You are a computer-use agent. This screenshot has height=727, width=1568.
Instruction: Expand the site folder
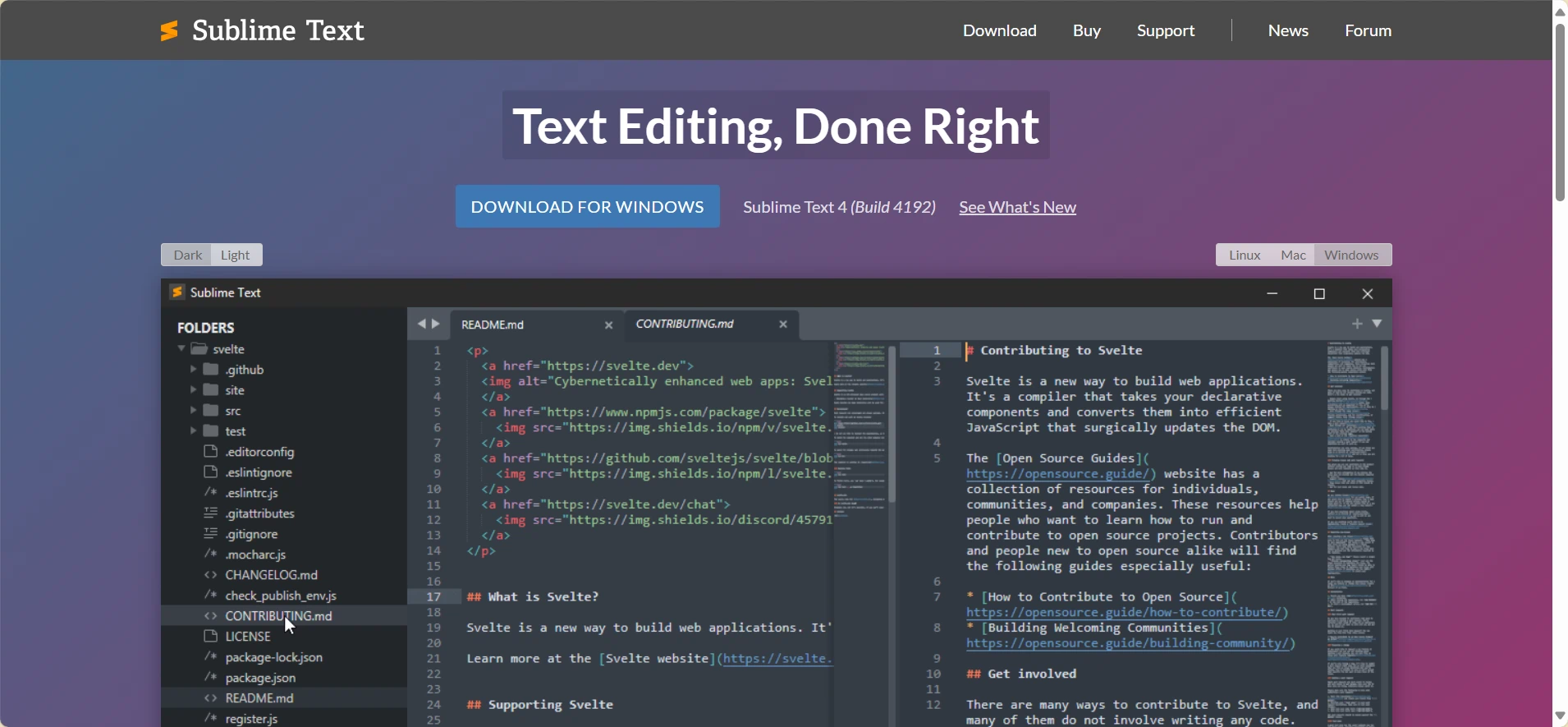[x=194, y=389]
